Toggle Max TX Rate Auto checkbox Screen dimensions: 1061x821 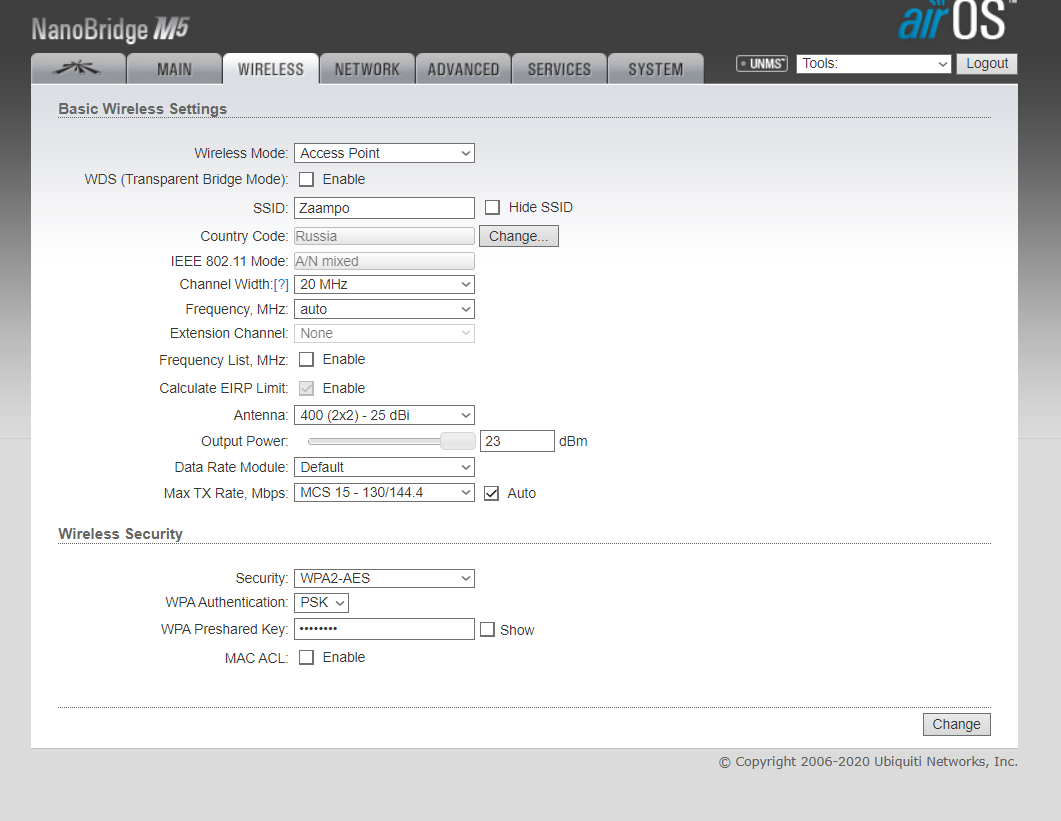(x=491, y=493)
